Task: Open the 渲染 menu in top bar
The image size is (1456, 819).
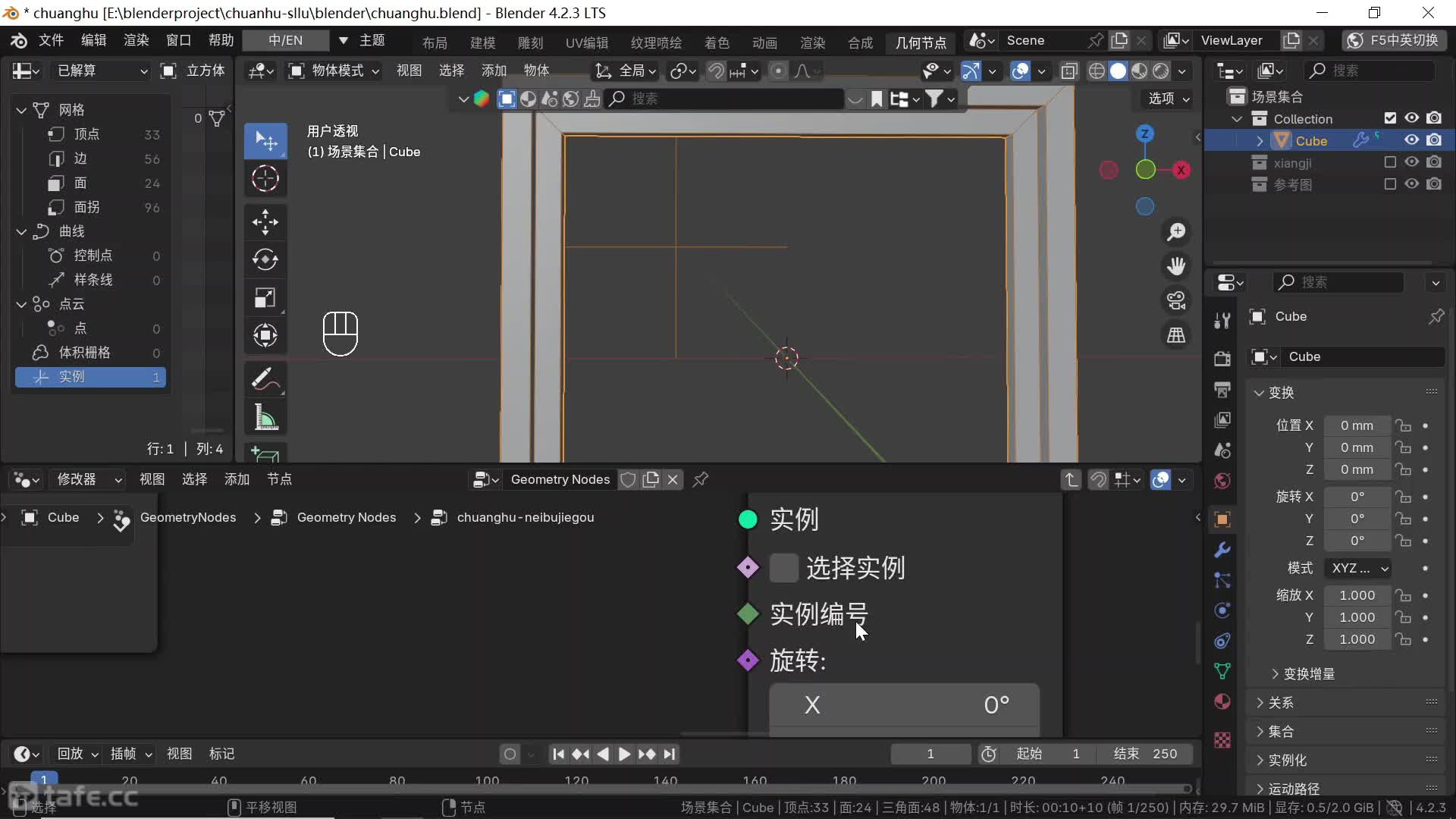Action: pos(136,40)
